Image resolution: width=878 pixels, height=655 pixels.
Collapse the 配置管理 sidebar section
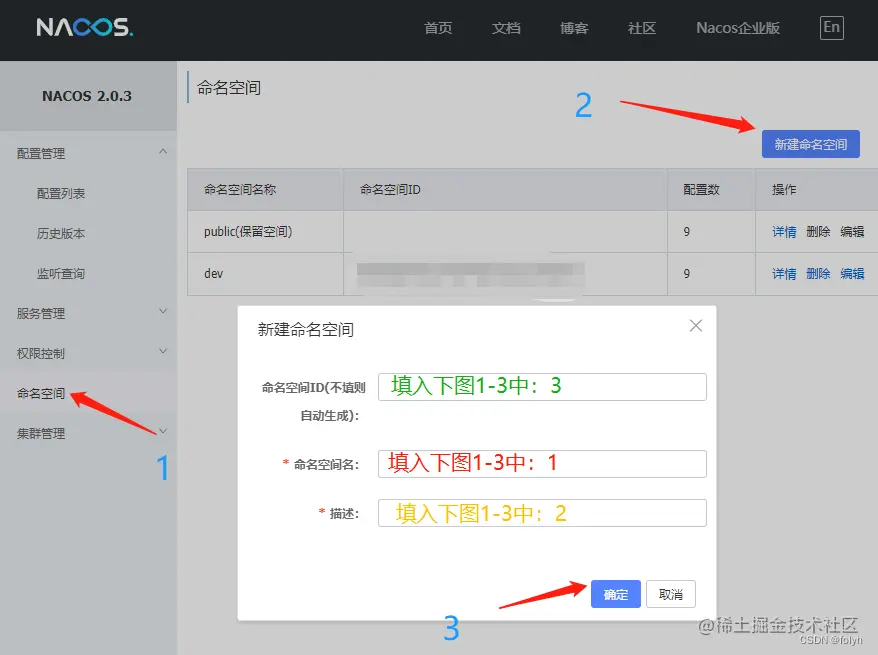162,152
